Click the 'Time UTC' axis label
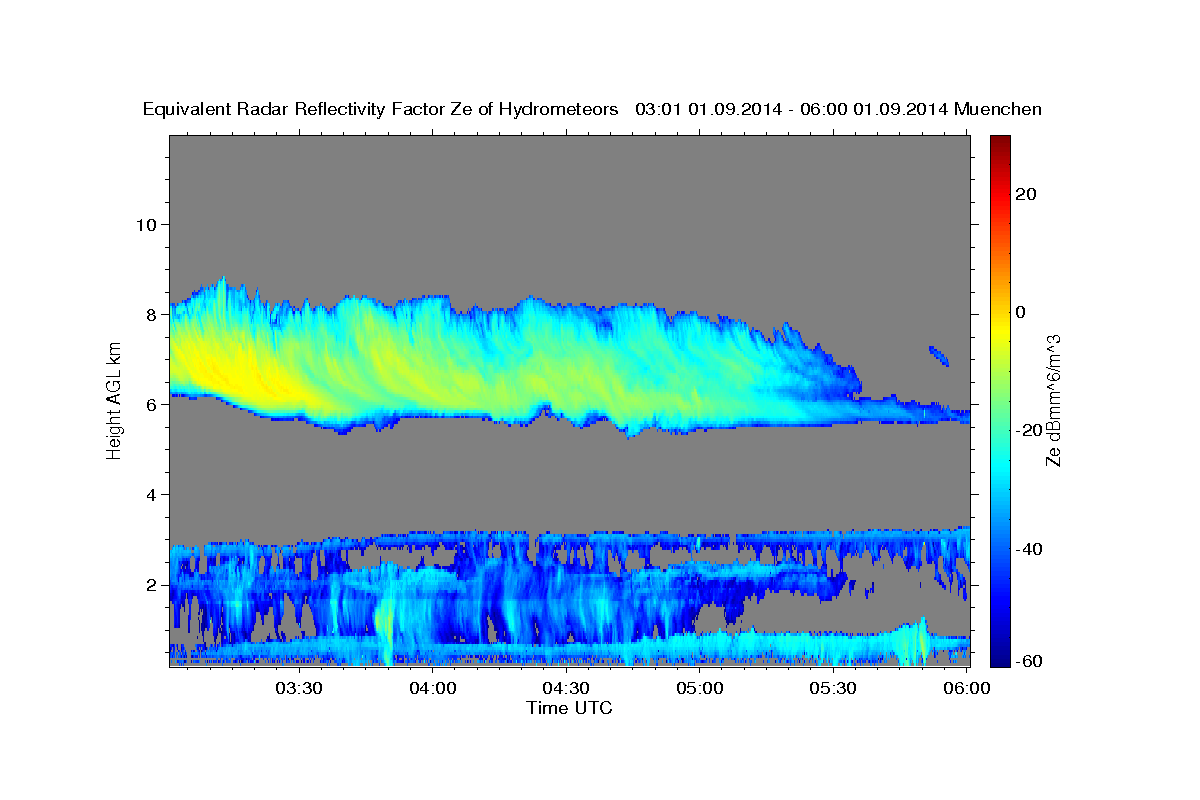 [x=569, y=707]
